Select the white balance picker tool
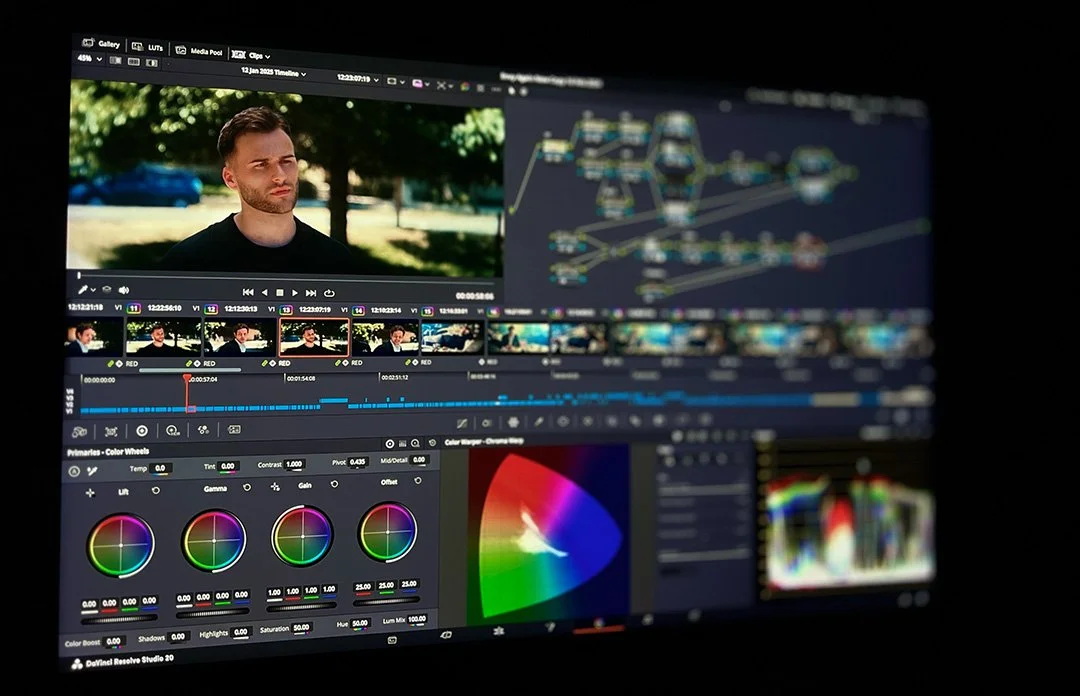 (92, 471)
